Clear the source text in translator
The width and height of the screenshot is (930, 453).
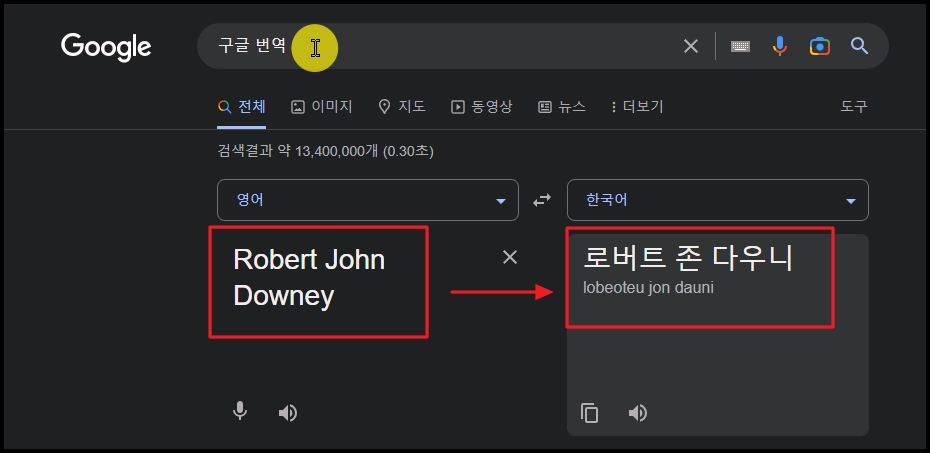point(510,257)
